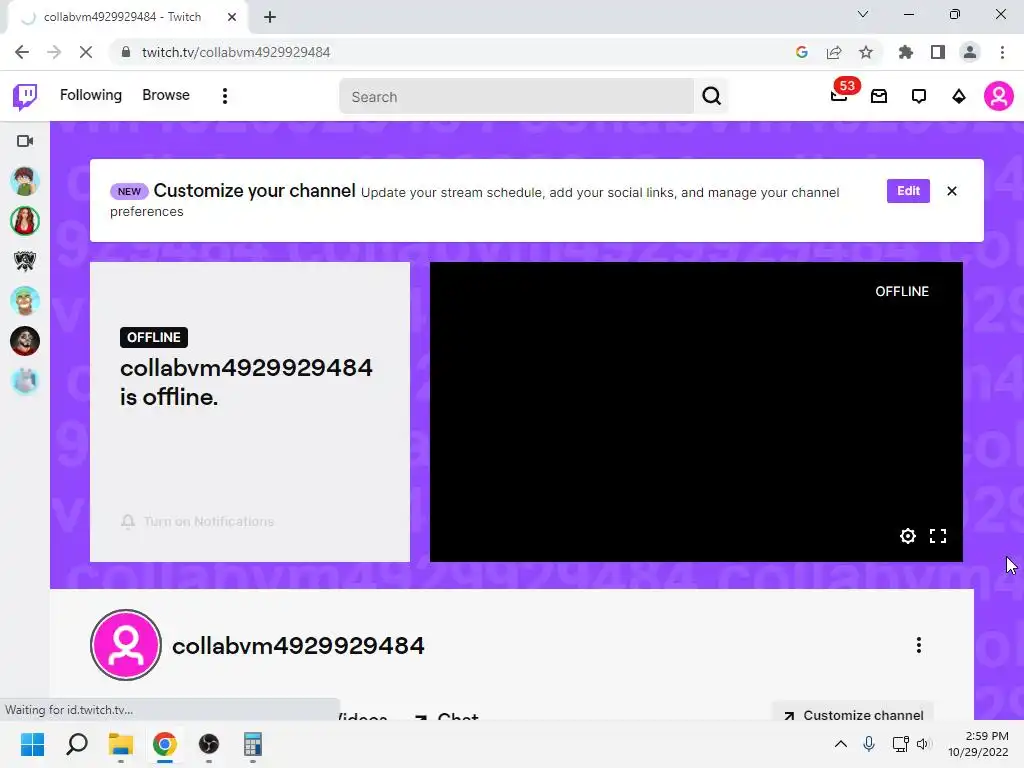Click the Edit button in Customize banner

(908, 191)
